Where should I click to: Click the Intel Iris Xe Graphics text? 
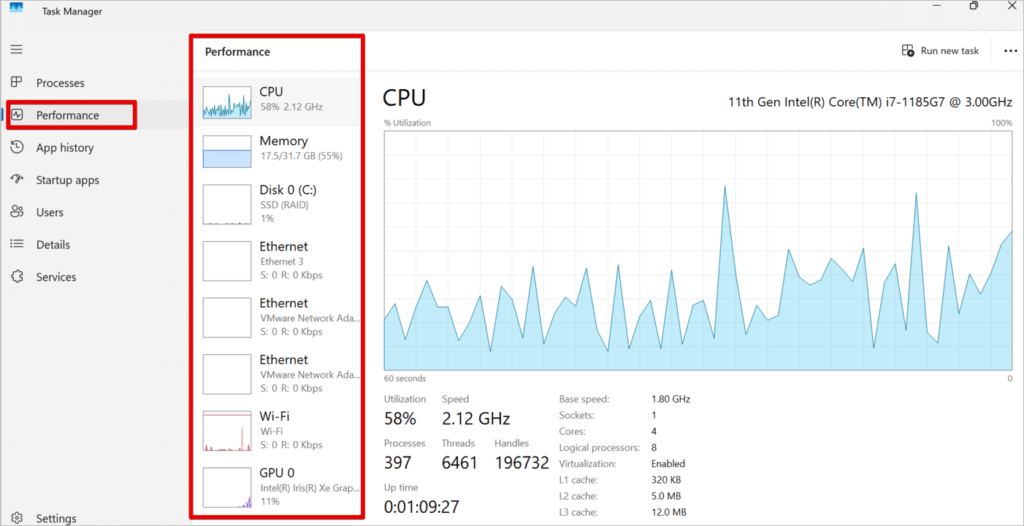pos(310,487)
